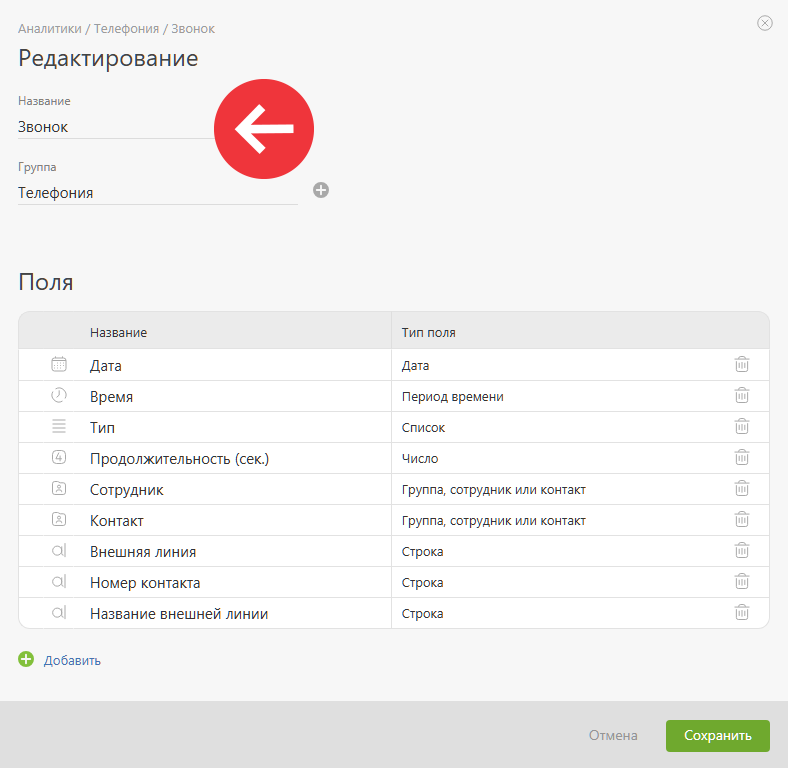788x768 pixels.
Task: Select the Номер контакта field name
Action: coord(145,583)
